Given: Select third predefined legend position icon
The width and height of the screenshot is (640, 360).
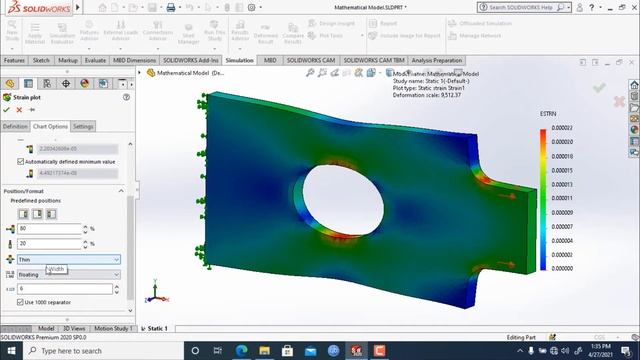Looking at the screenshot, I should tap(51, 214).
